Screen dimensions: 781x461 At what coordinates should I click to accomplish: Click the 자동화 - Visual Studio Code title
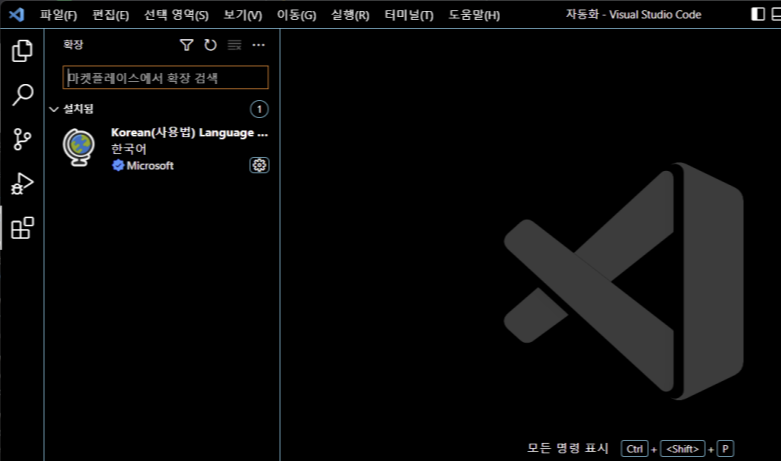633,14
